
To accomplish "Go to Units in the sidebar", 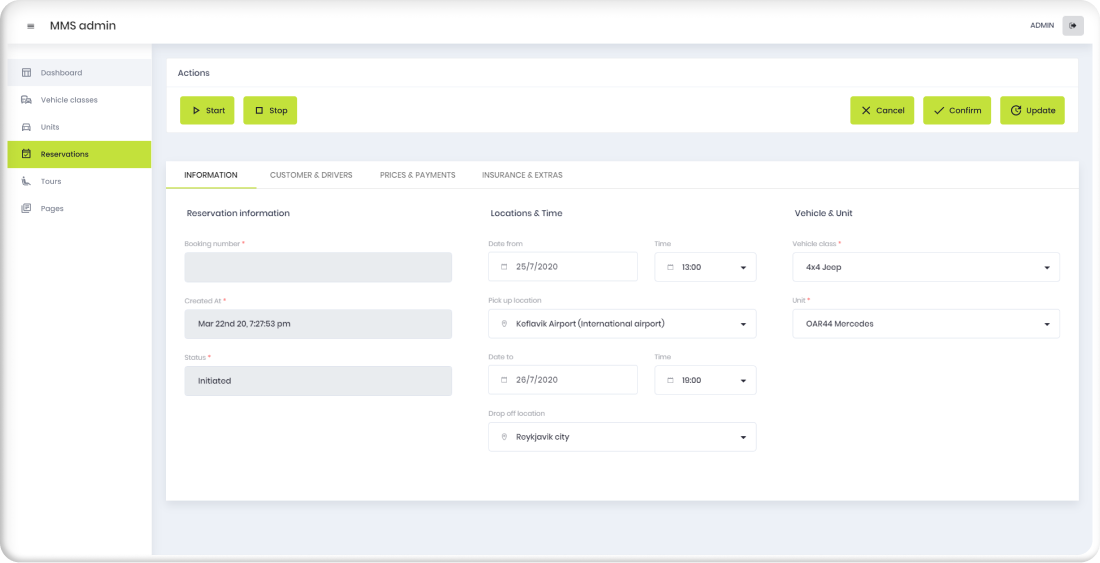I will (50, 127).
